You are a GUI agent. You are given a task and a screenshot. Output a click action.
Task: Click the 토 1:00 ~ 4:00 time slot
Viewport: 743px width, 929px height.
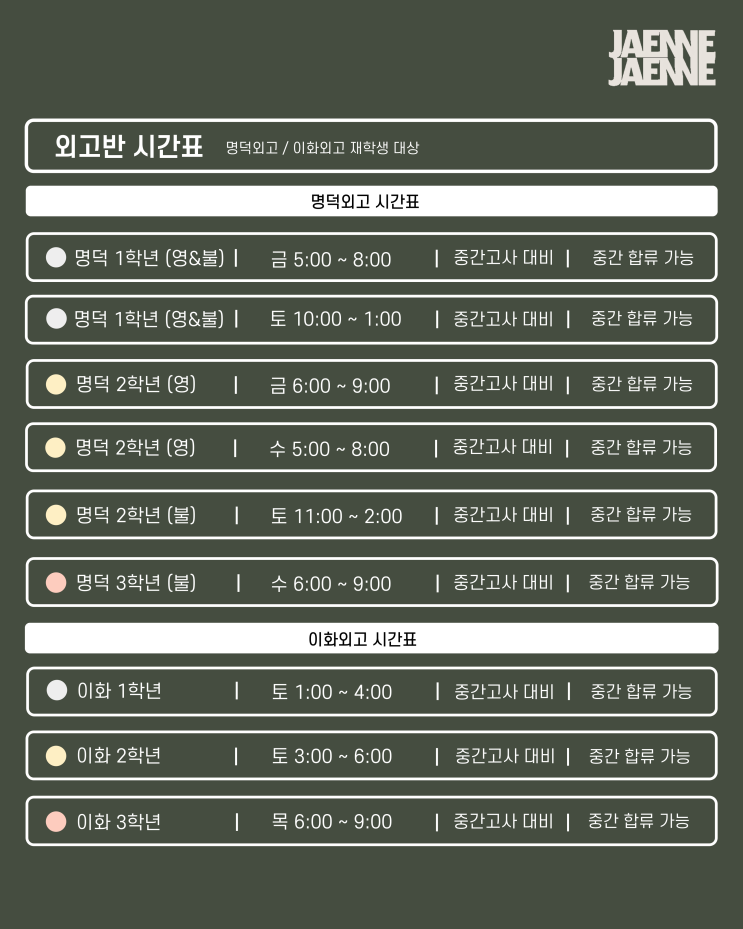click(x=332, y=691)
